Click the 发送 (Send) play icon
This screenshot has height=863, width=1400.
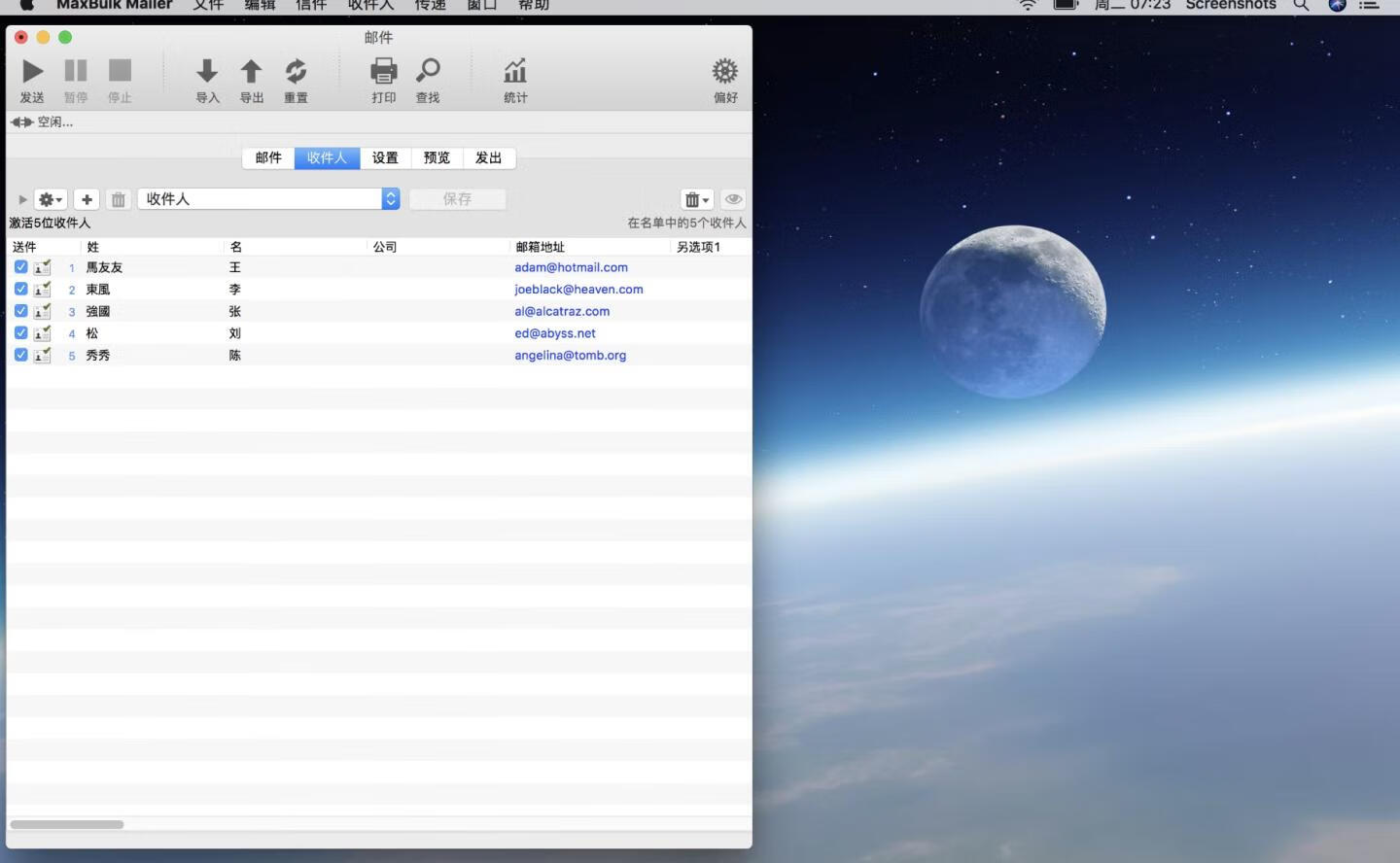pyautogui.click(x=33, y=71)
